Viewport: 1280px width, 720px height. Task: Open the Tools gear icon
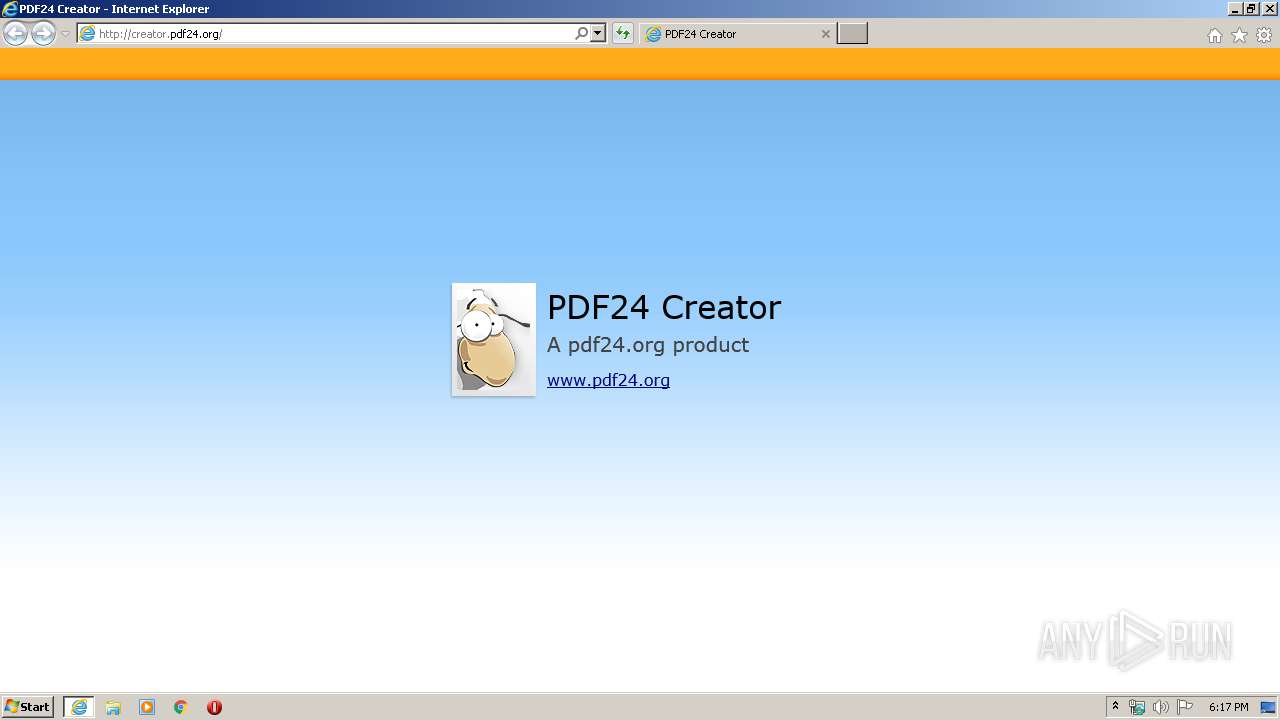point(1264,35)
